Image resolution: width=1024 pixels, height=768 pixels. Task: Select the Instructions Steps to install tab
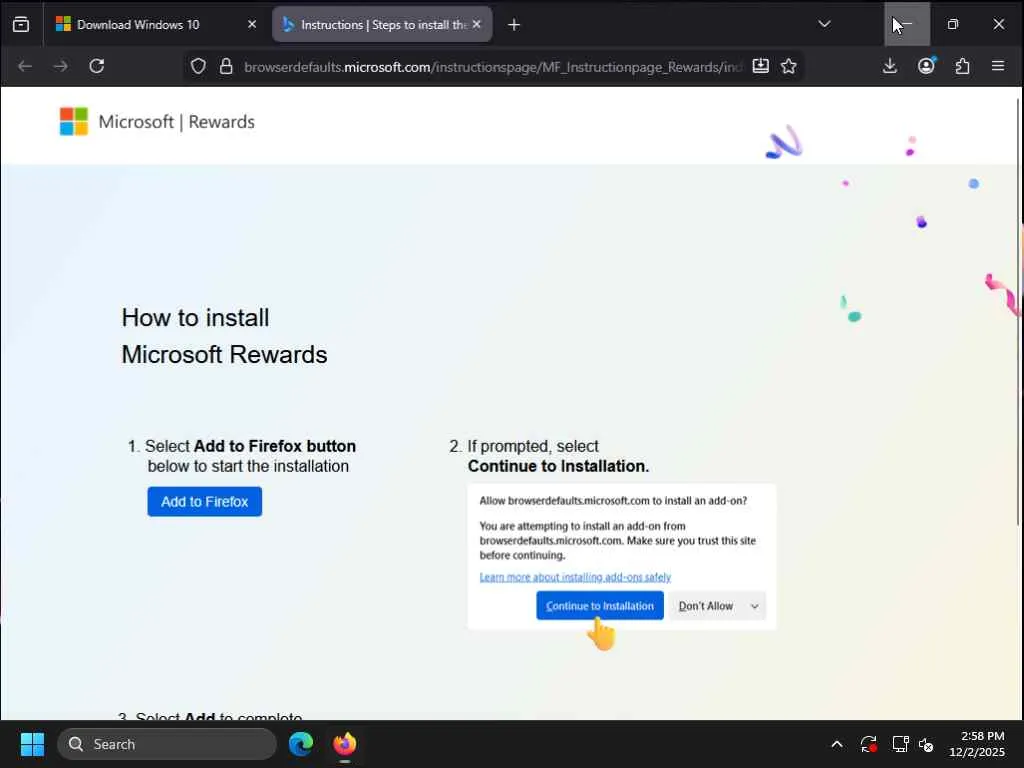[382, 25]
